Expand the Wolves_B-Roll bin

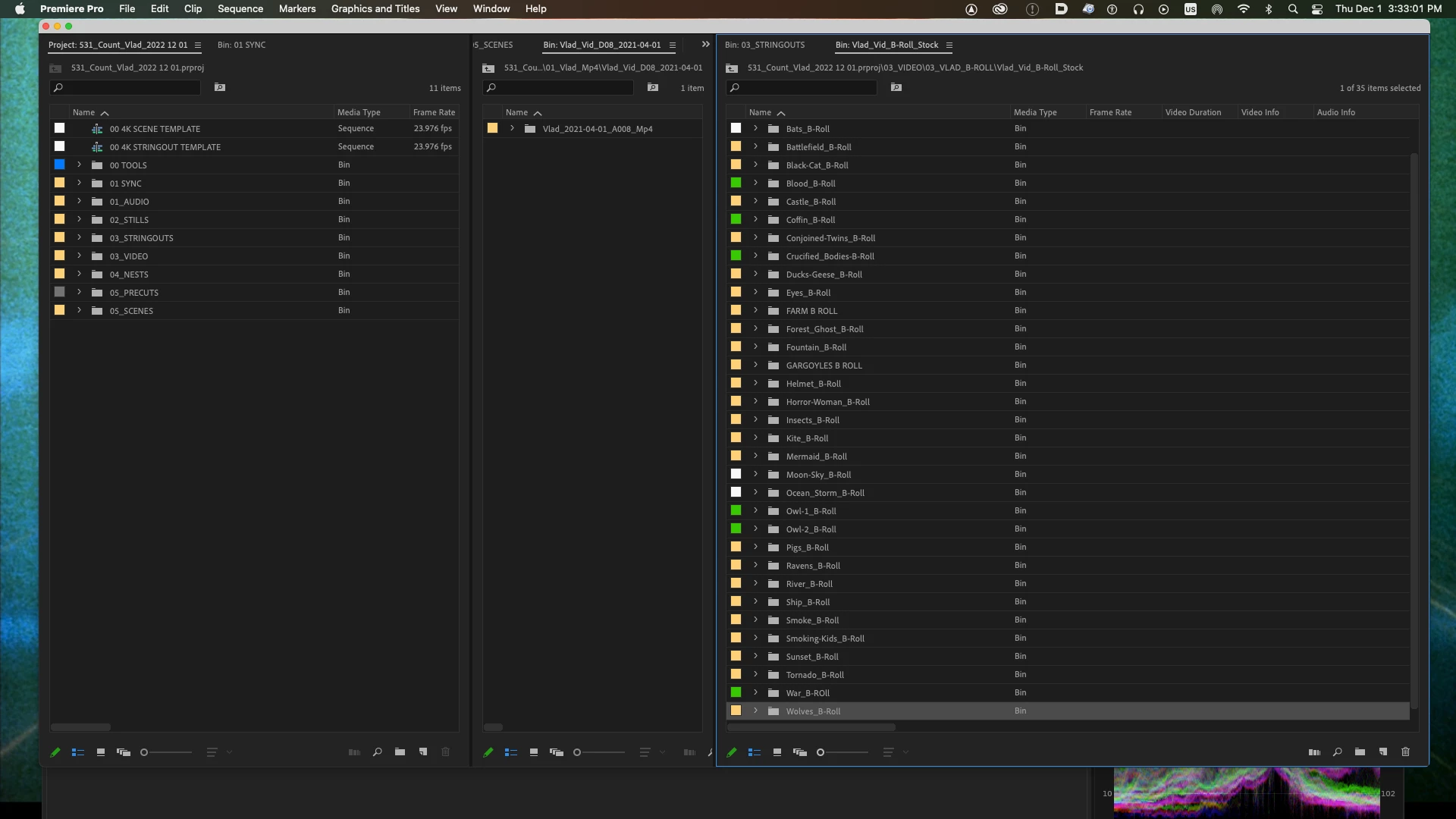tap(755, 711)
